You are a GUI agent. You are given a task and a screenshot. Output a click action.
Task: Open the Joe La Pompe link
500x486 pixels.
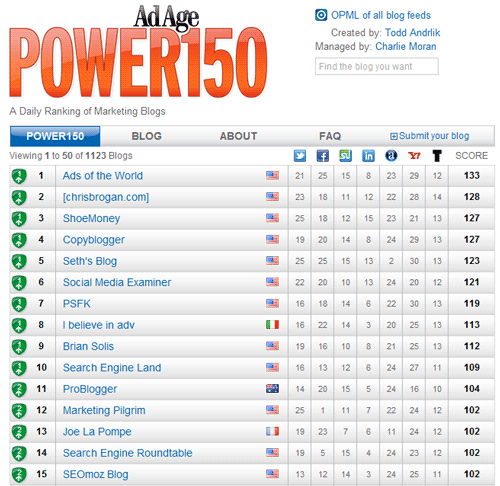97,432
